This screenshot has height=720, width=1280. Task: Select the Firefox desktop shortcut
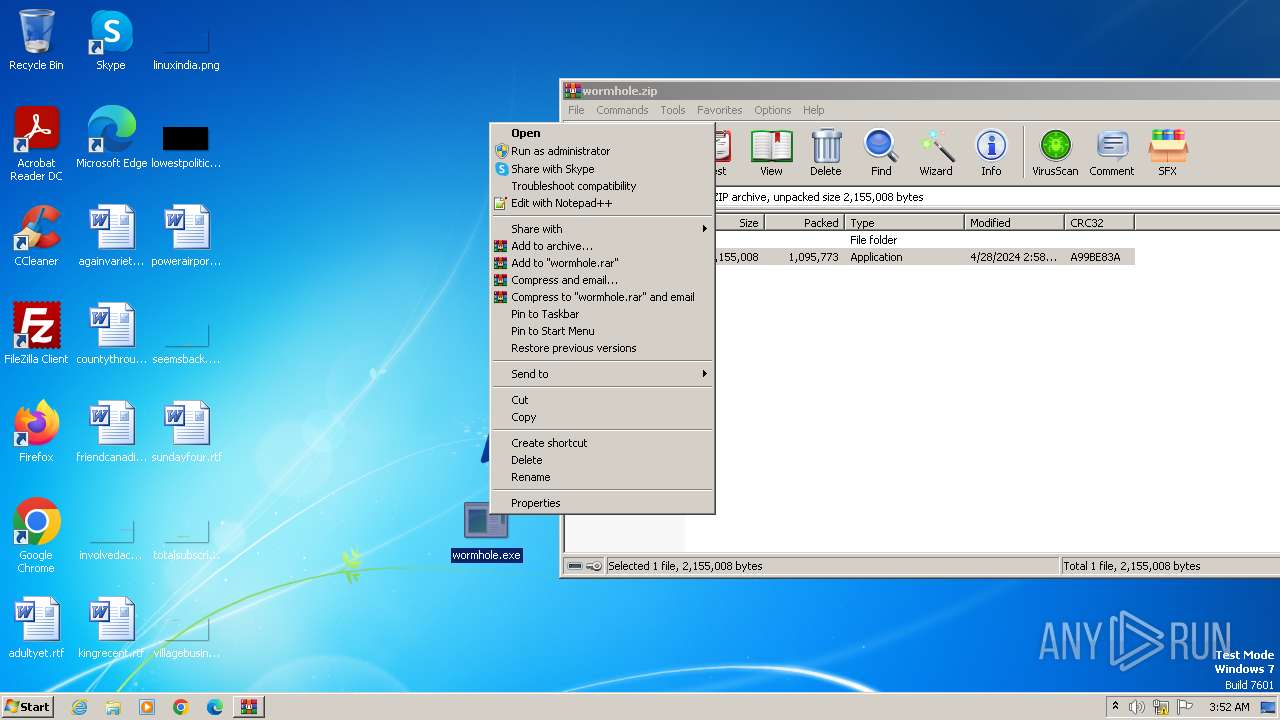pyautogui.click(x=36, y=432)
